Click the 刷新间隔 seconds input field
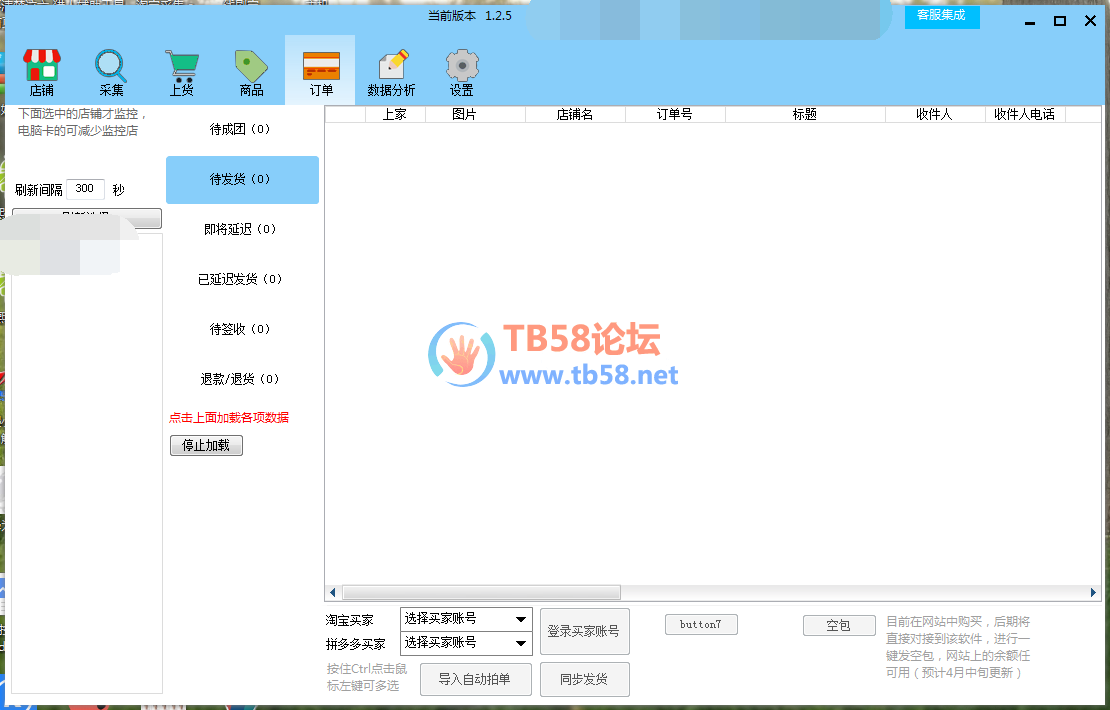1110x710 pixels. tap(85, 189)
